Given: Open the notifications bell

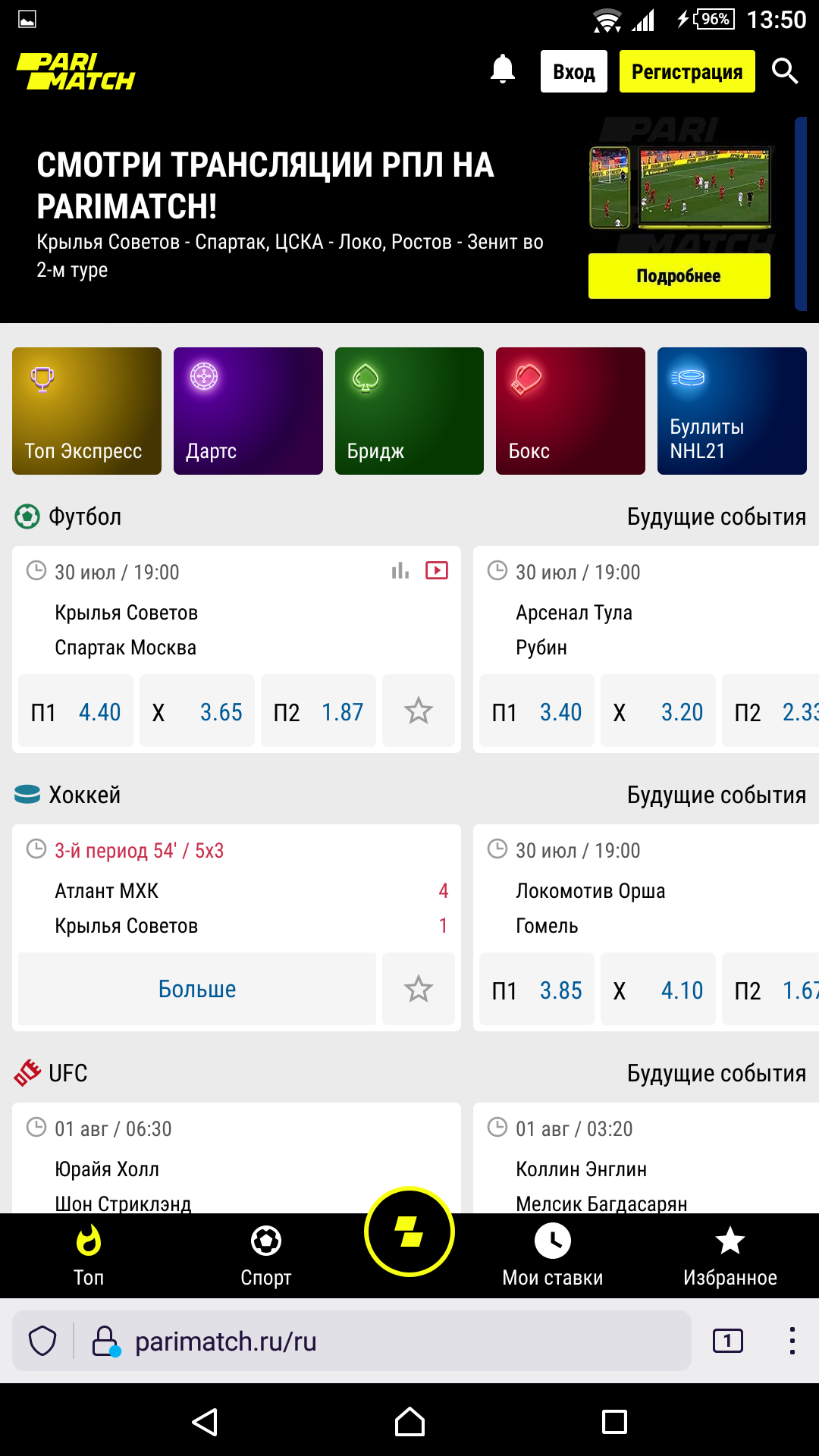Looking at the screenshot, I should coord(503,70).
